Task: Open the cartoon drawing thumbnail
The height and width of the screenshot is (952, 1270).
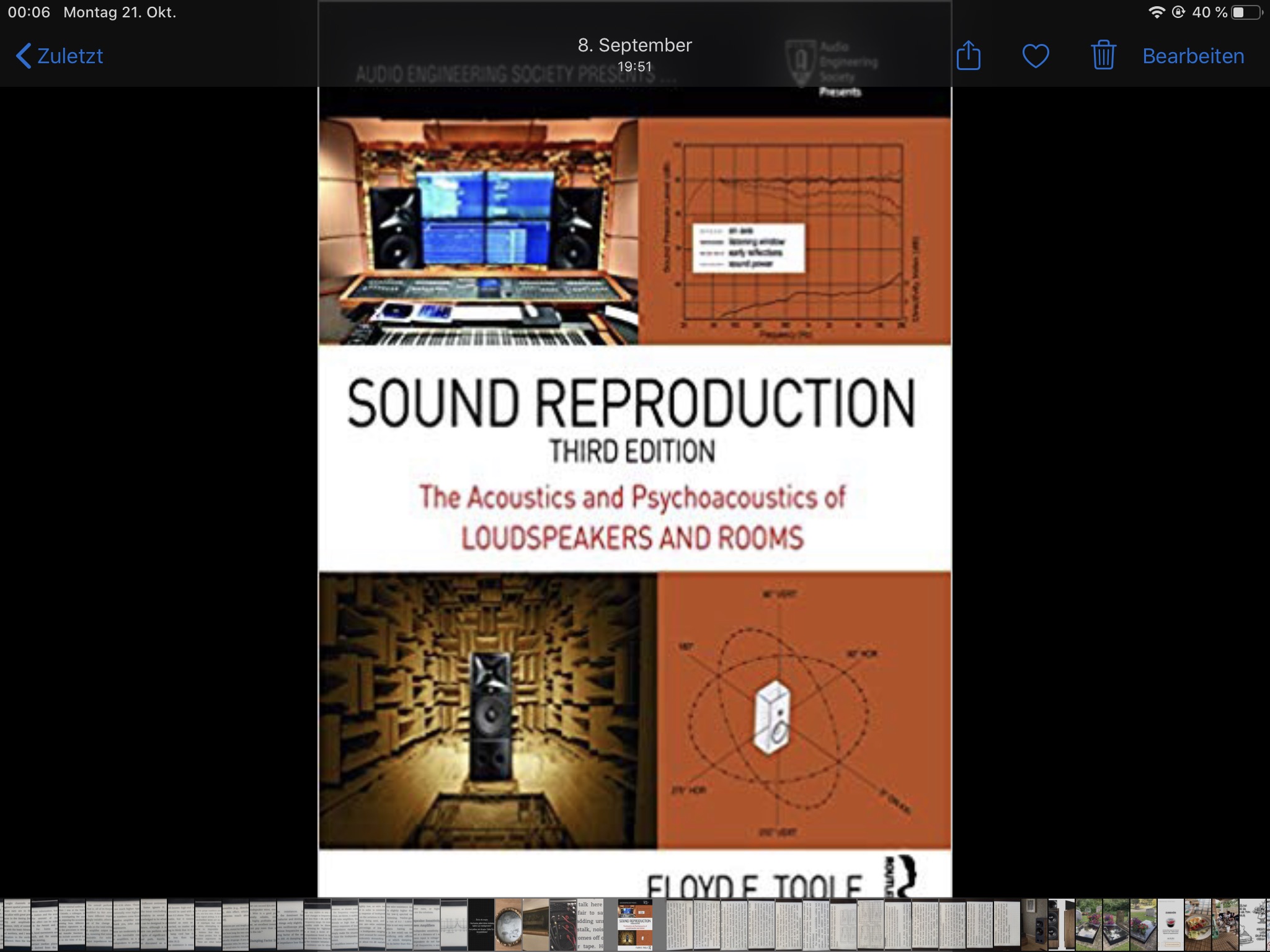Action: click(x=1253, y=924)
